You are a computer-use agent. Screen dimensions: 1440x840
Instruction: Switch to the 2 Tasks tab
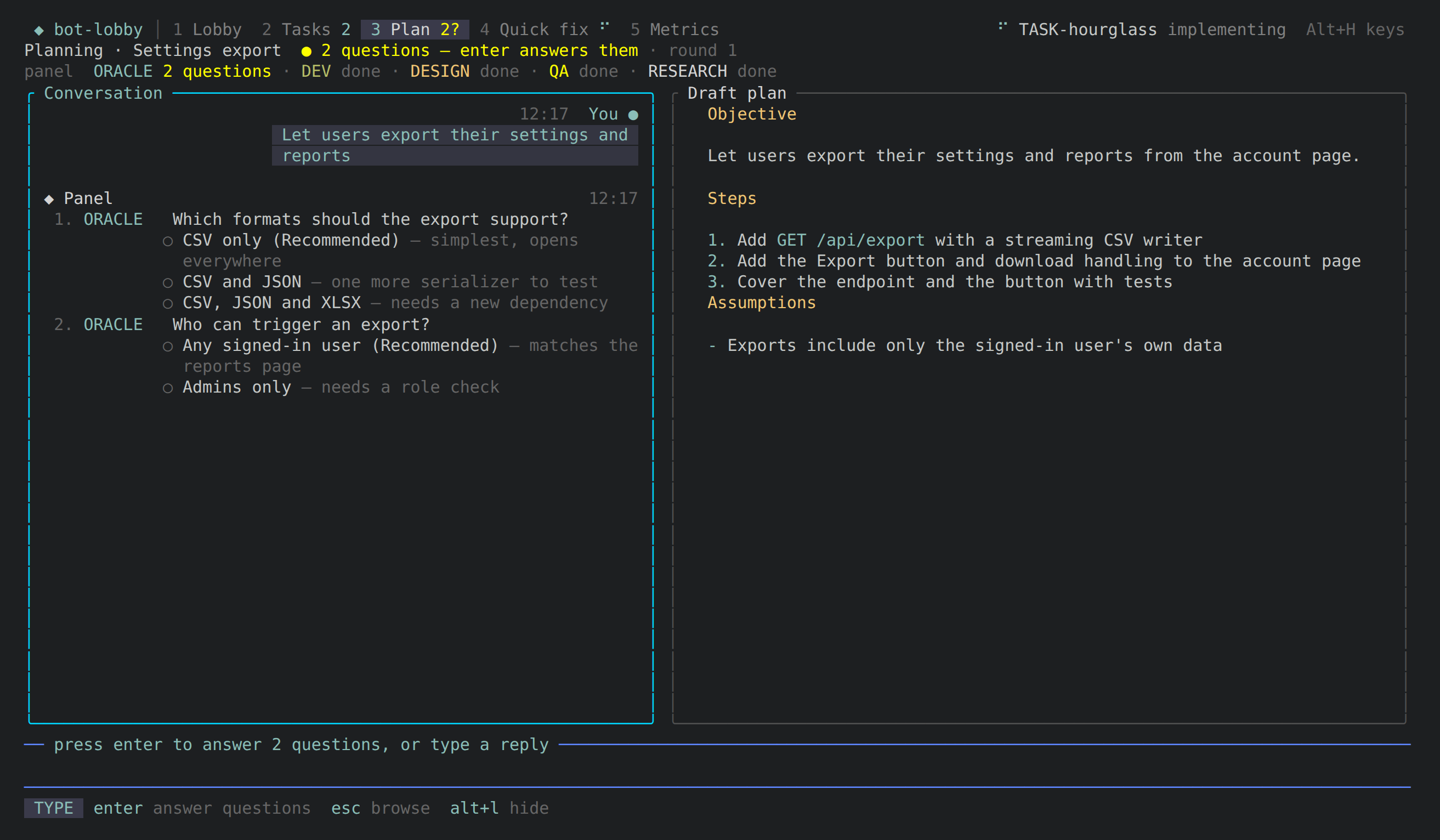click(306, 29)
